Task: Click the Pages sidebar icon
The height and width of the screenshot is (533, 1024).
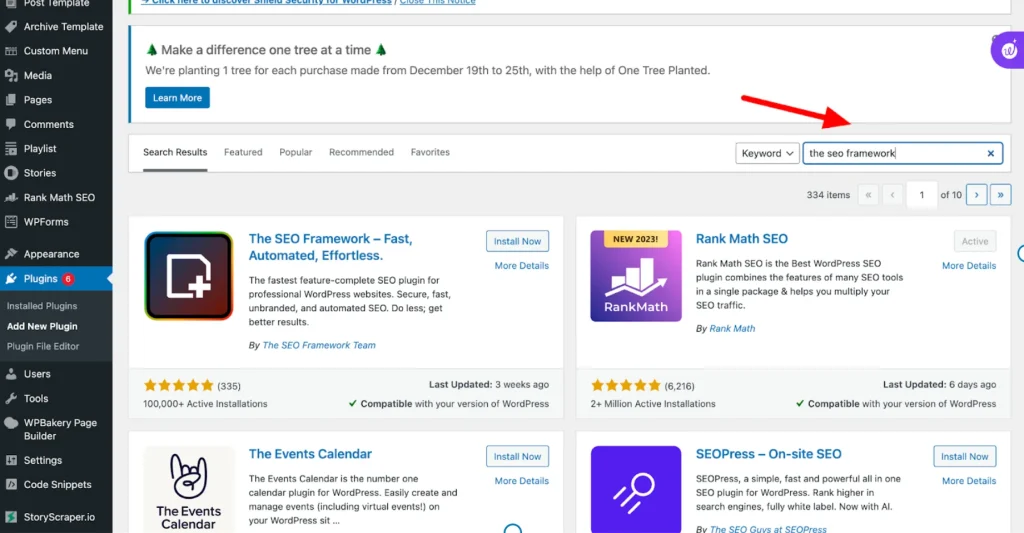Action: (x=10, y=100)
